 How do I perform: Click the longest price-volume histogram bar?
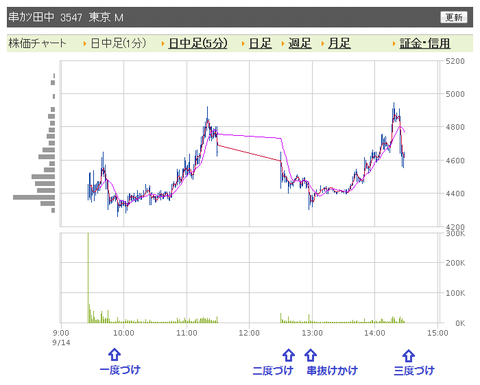34,197
